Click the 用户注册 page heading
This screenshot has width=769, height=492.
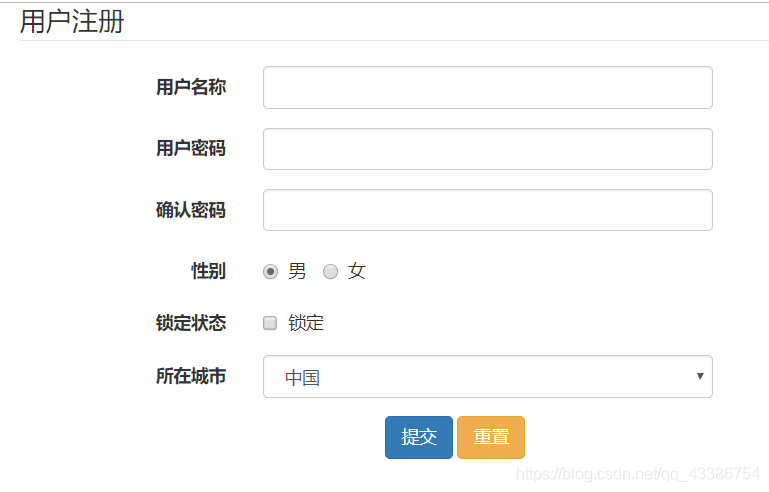pyautogui.click(x=72, y=22)
